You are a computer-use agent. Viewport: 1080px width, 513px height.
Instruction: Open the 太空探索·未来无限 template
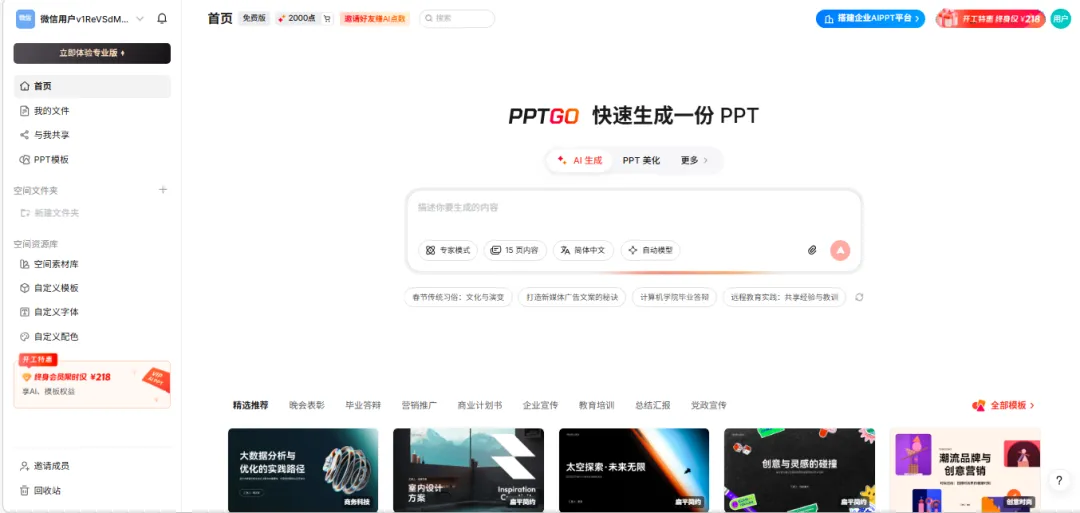coord(634,470)
